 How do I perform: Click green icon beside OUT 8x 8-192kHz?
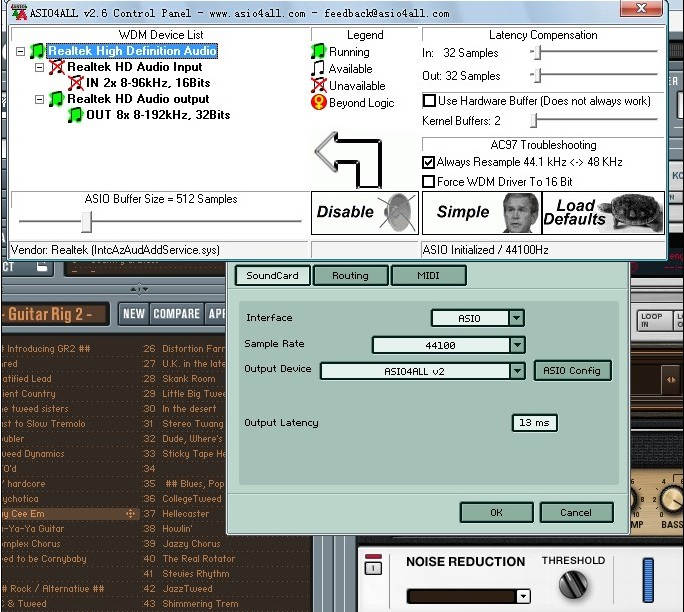tap(75, 115)
